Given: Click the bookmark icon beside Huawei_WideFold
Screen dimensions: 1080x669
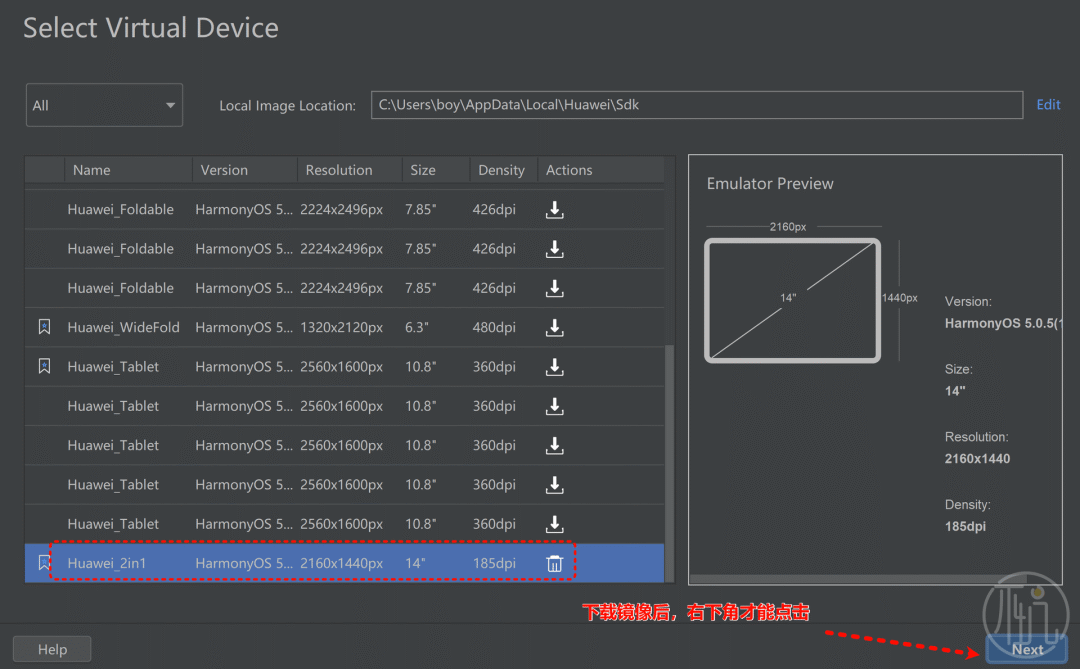Looking at the screenshot, I should (x=44, y=327).
